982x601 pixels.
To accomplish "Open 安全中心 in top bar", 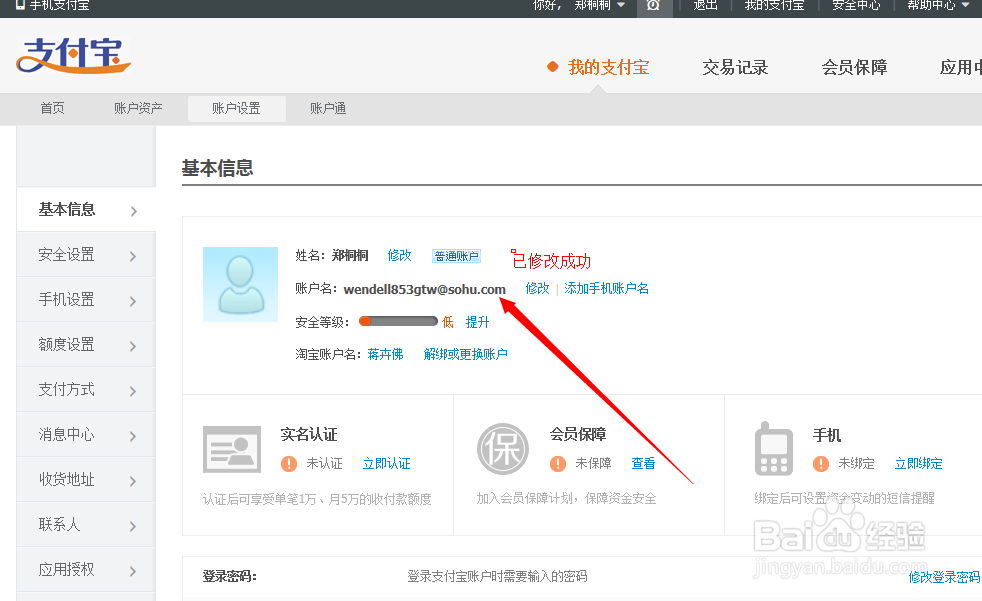I will point(856,5).
